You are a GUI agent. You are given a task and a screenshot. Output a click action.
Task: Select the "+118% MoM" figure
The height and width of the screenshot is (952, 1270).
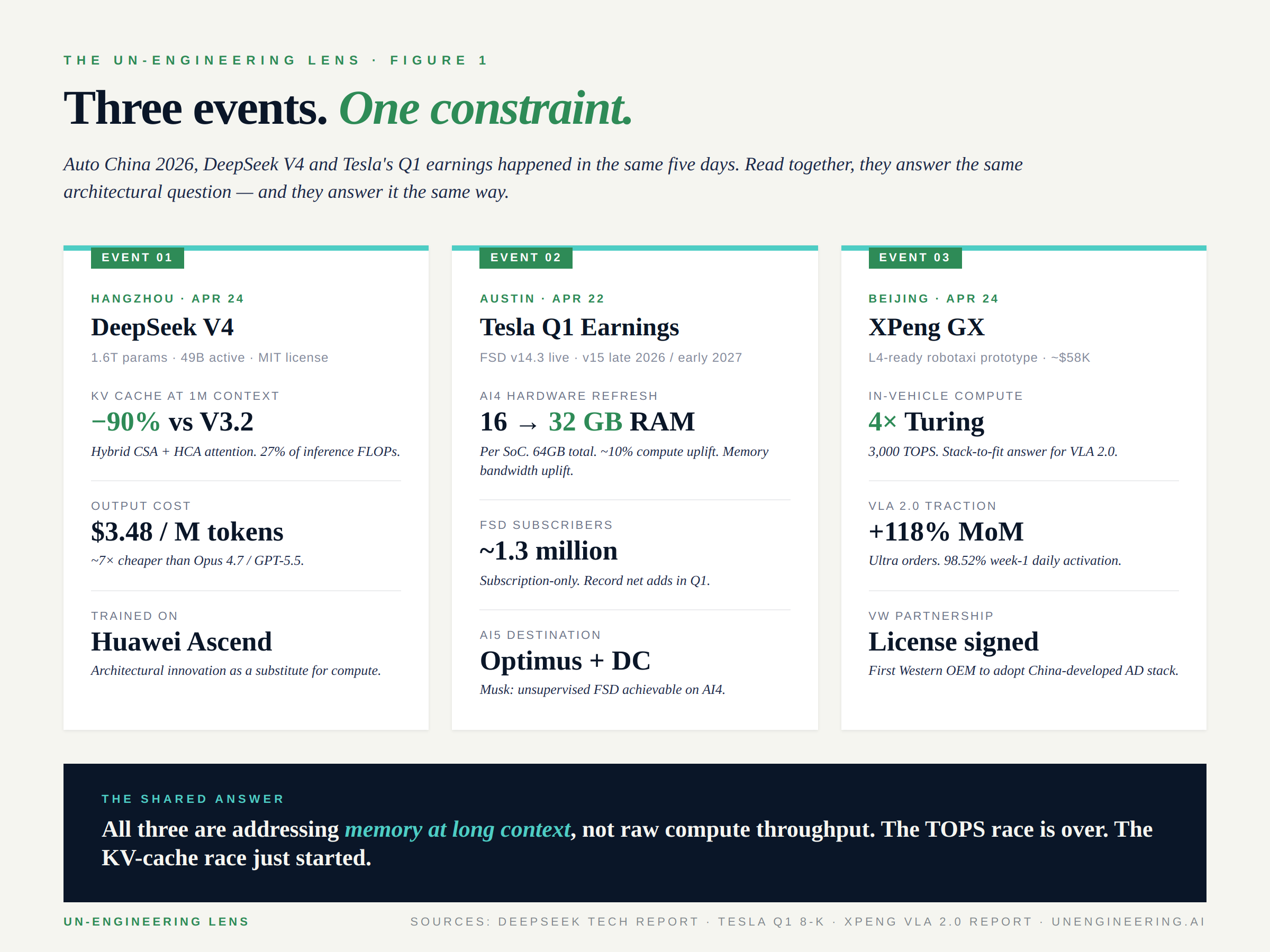(x=946, y=532)
